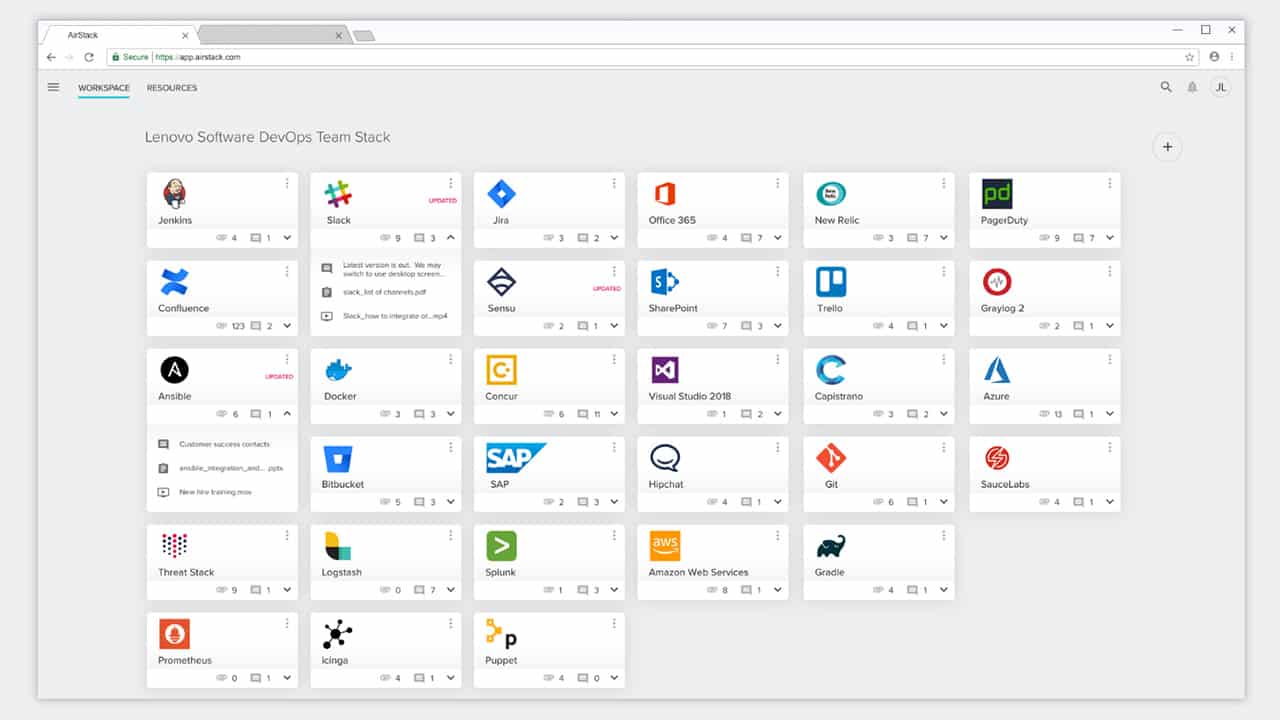Open the notifications bell
Image resolution: width=1280 pixels, height=720 pixels.
1192,87
